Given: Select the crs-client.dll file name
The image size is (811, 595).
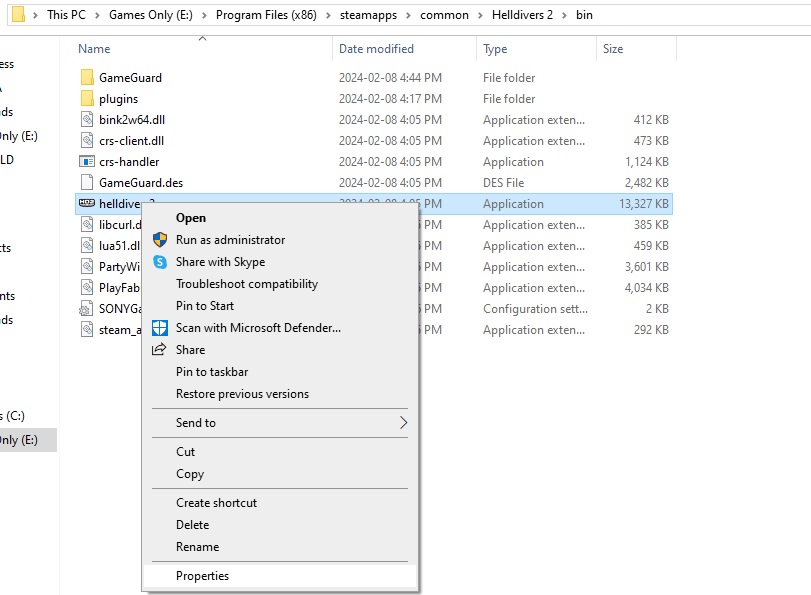Looking at the screenshot, I should pyautogui.click(x=131, y=141).
